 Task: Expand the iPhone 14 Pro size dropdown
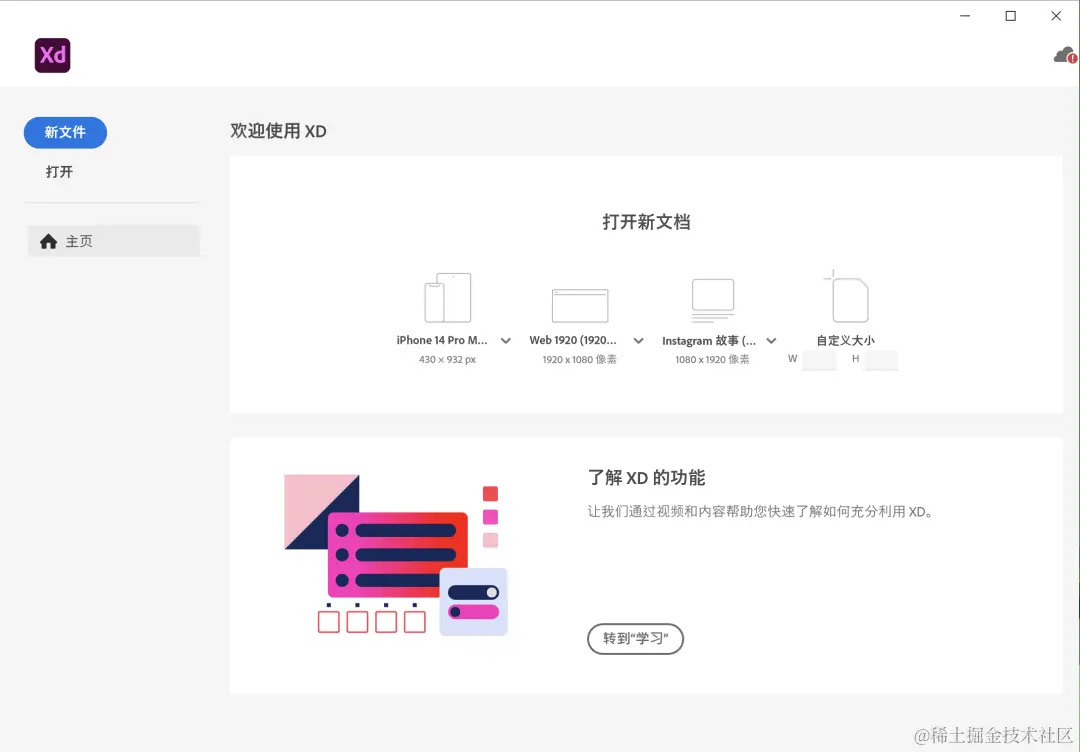click(506, 340)
